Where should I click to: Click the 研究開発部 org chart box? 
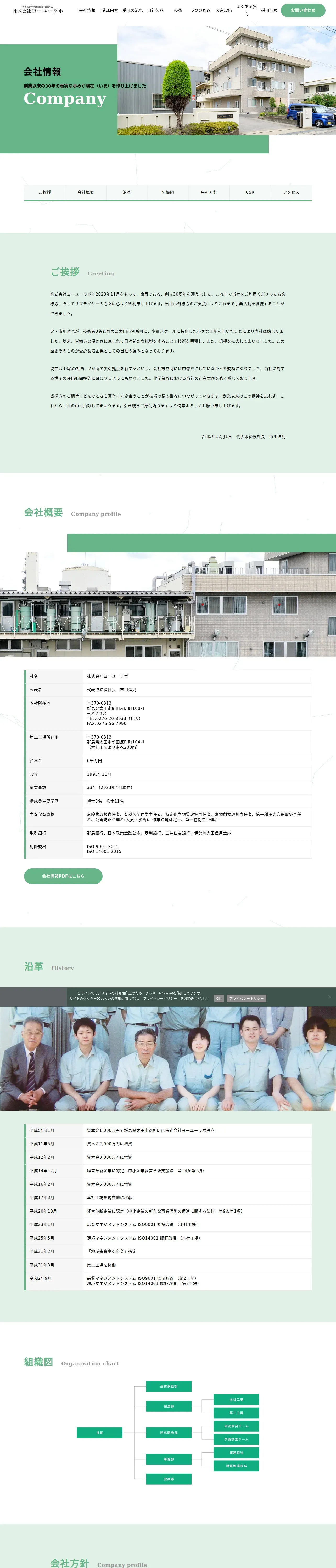[x=169, y=1433]
